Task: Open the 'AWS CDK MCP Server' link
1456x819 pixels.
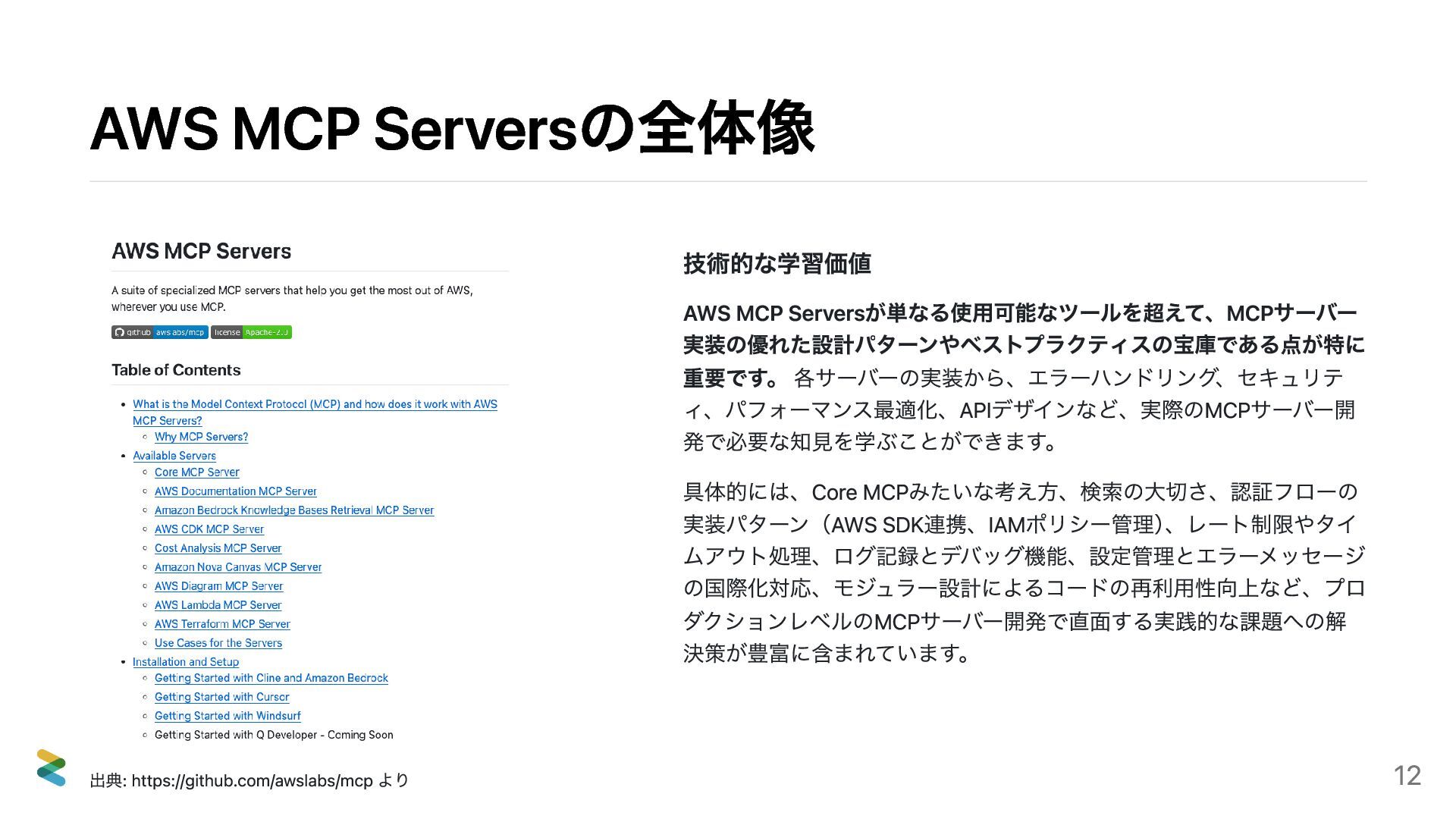Action: tap(209, 529)
